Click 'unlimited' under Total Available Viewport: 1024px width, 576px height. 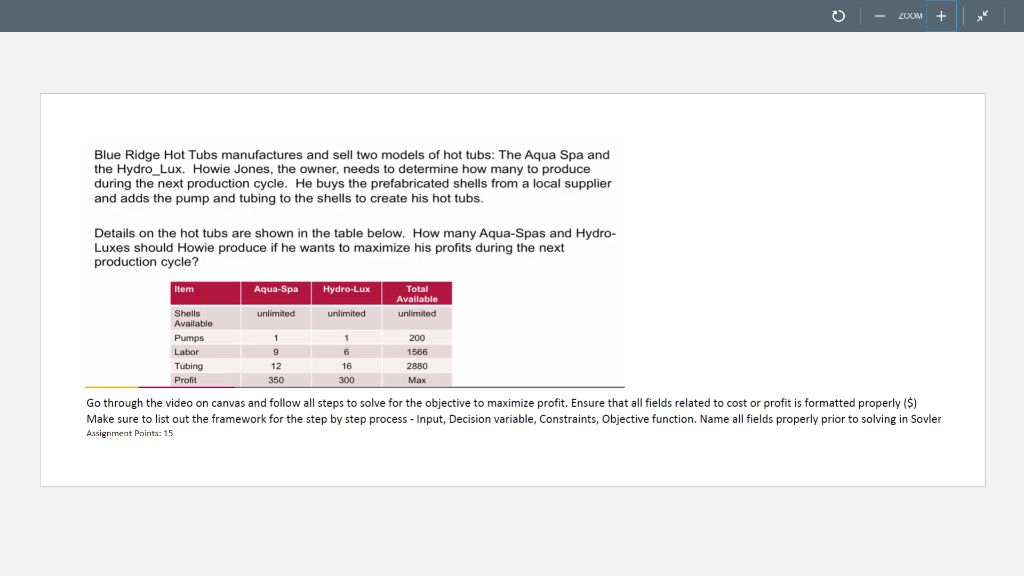[417, 313]
